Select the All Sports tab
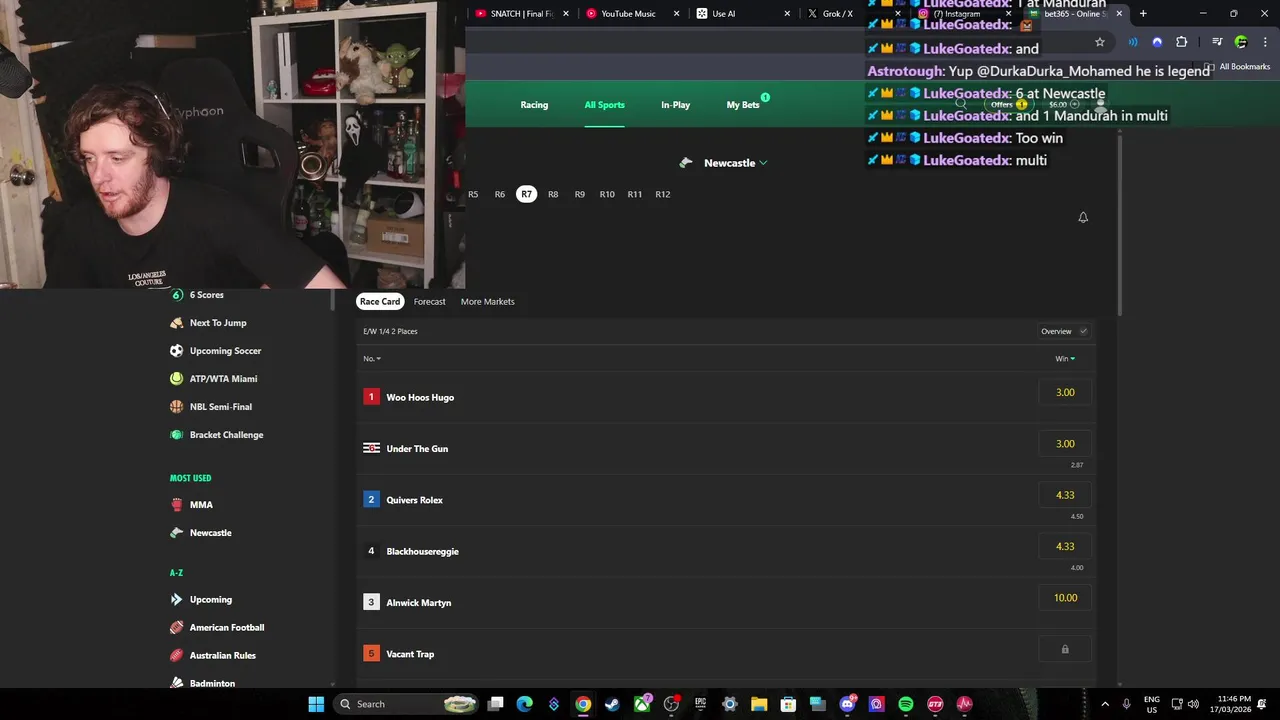 [x=604, y=105]
